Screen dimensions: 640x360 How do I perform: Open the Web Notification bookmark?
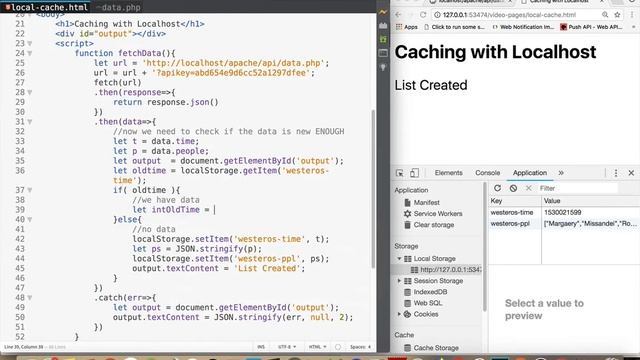(x=523, y=27)
